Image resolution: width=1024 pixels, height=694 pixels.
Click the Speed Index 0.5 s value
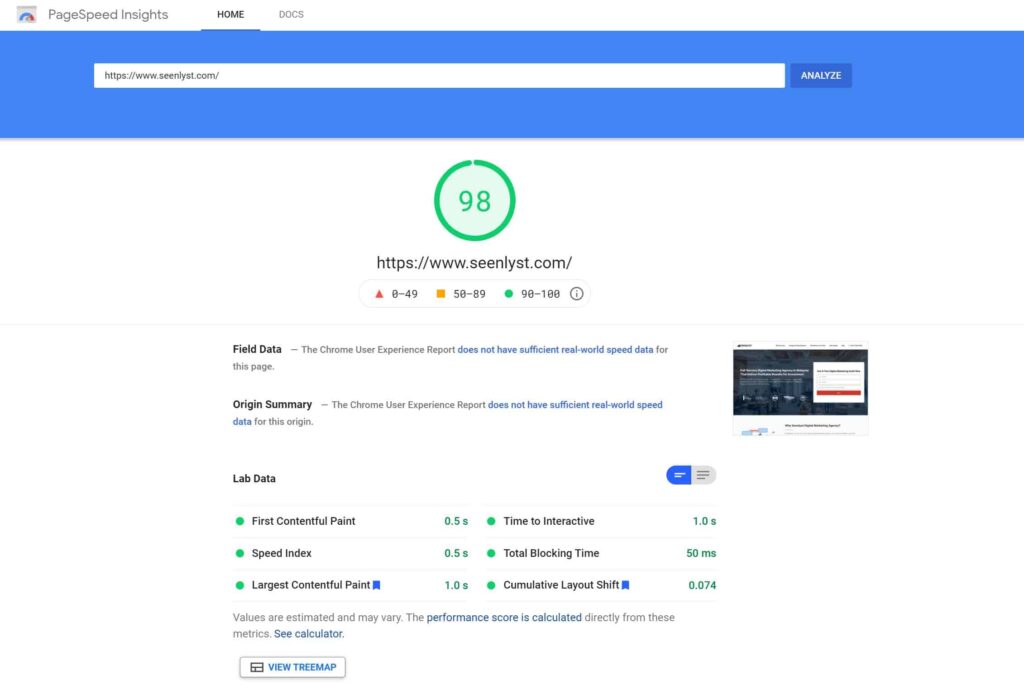[456, 553]
